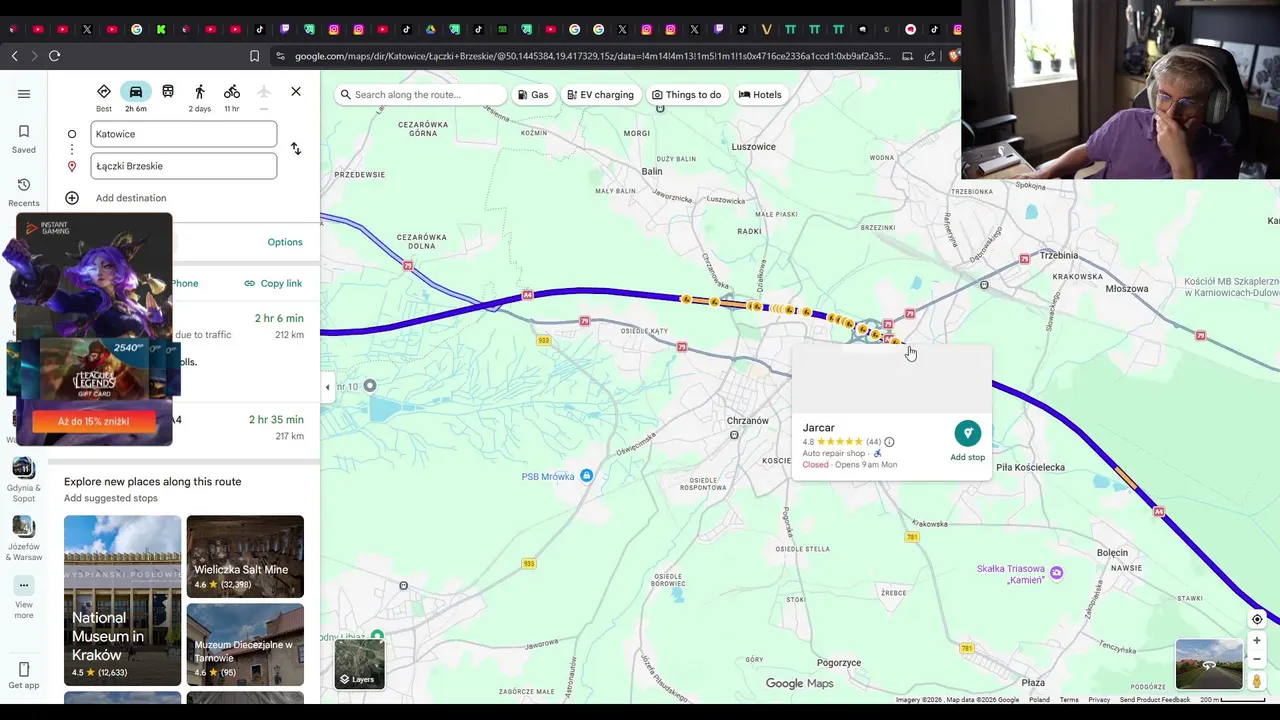The height and width of the screenshot is (720, 1280).
Task: Edit the Łączki Brzeskie destination field
Action: coord(184,166)
